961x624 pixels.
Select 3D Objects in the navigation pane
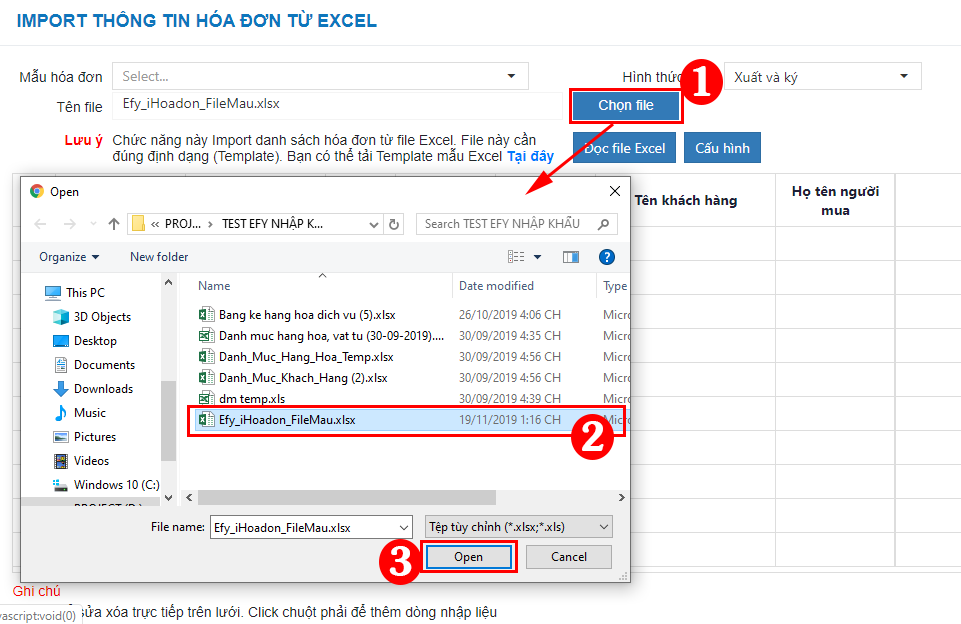pos(102,317)
